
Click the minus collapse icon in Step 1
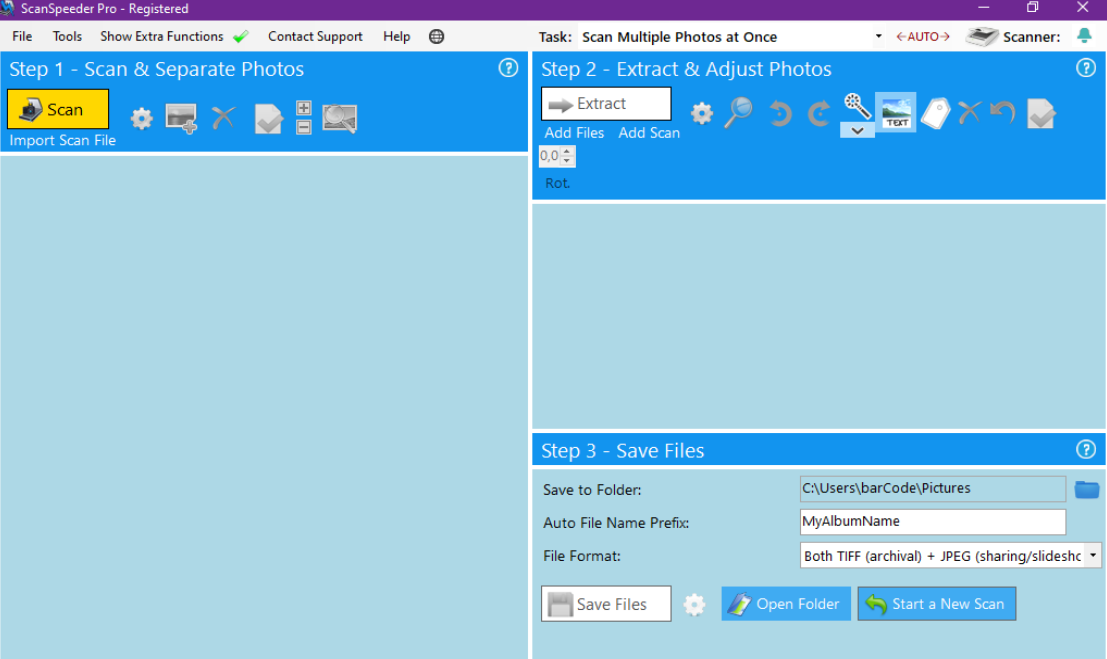click(304, 127)
